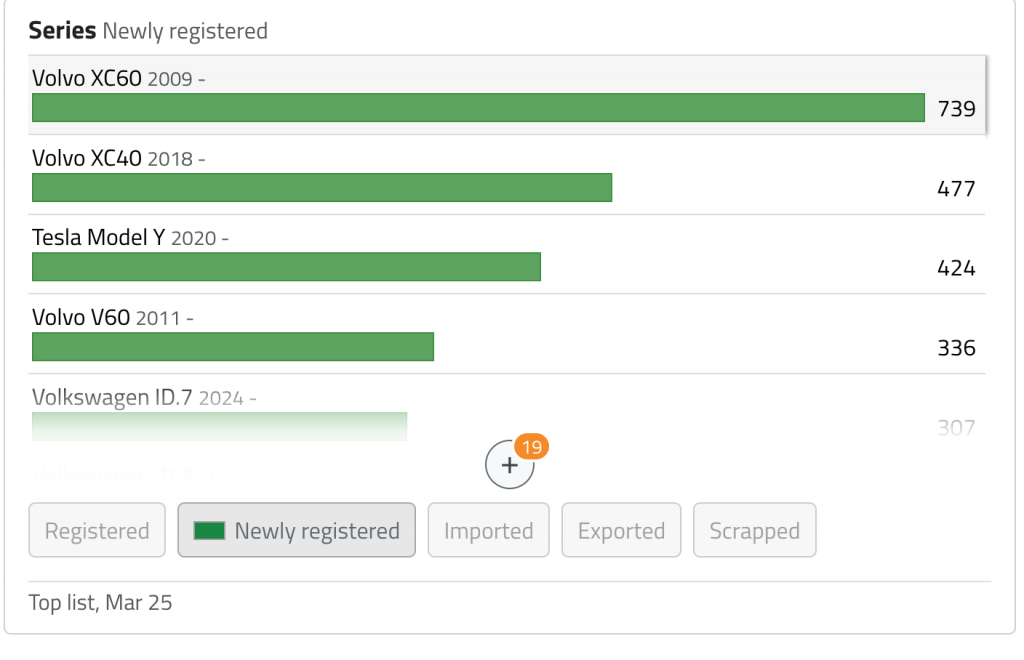Image resolution: width=1024 pixels, height=660 pixels.
Task: Open the Volvo XC40 series row
Action: tap(87, 158)
